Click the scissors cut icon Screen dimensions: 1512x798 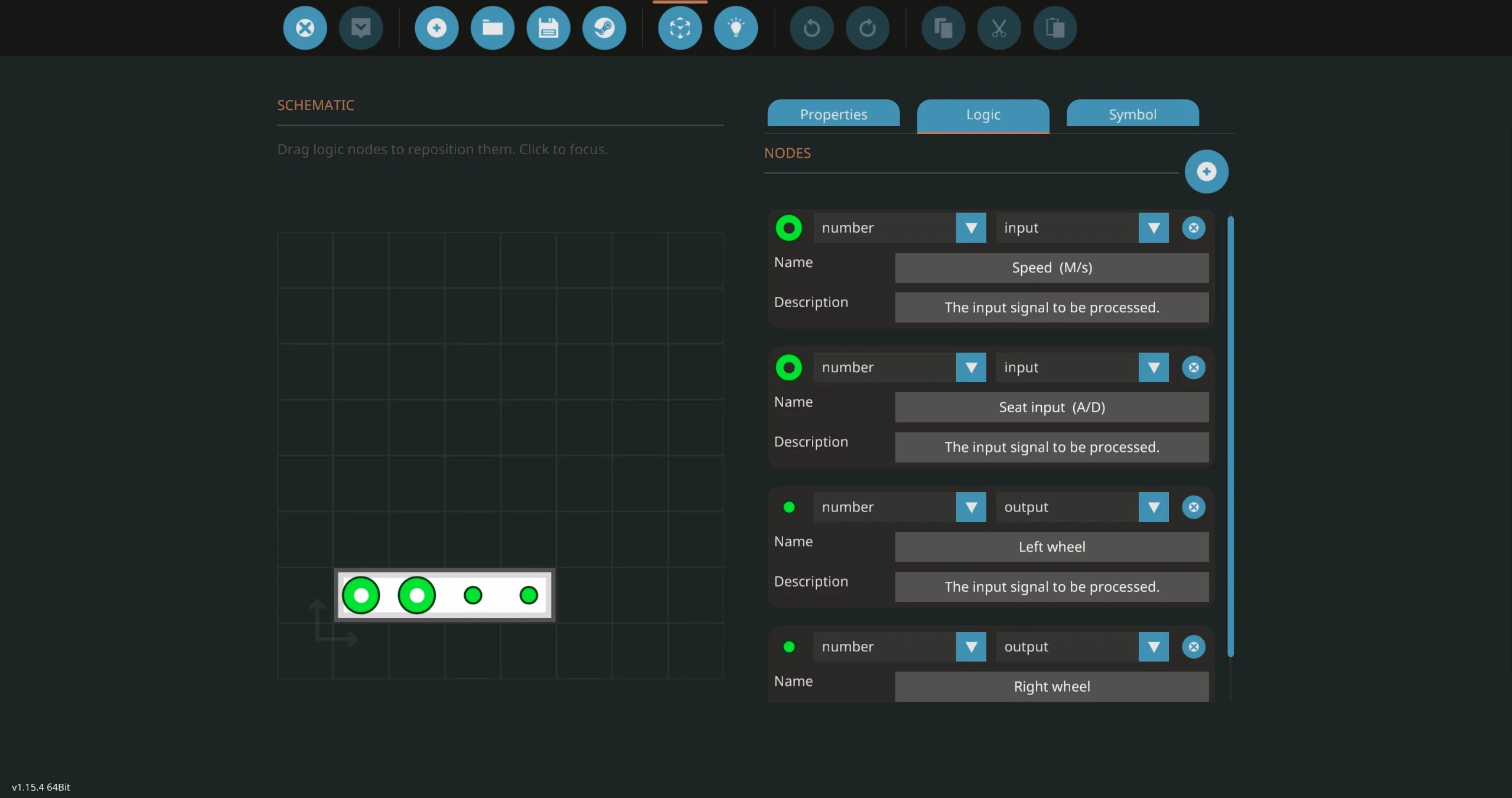[999, 28]
